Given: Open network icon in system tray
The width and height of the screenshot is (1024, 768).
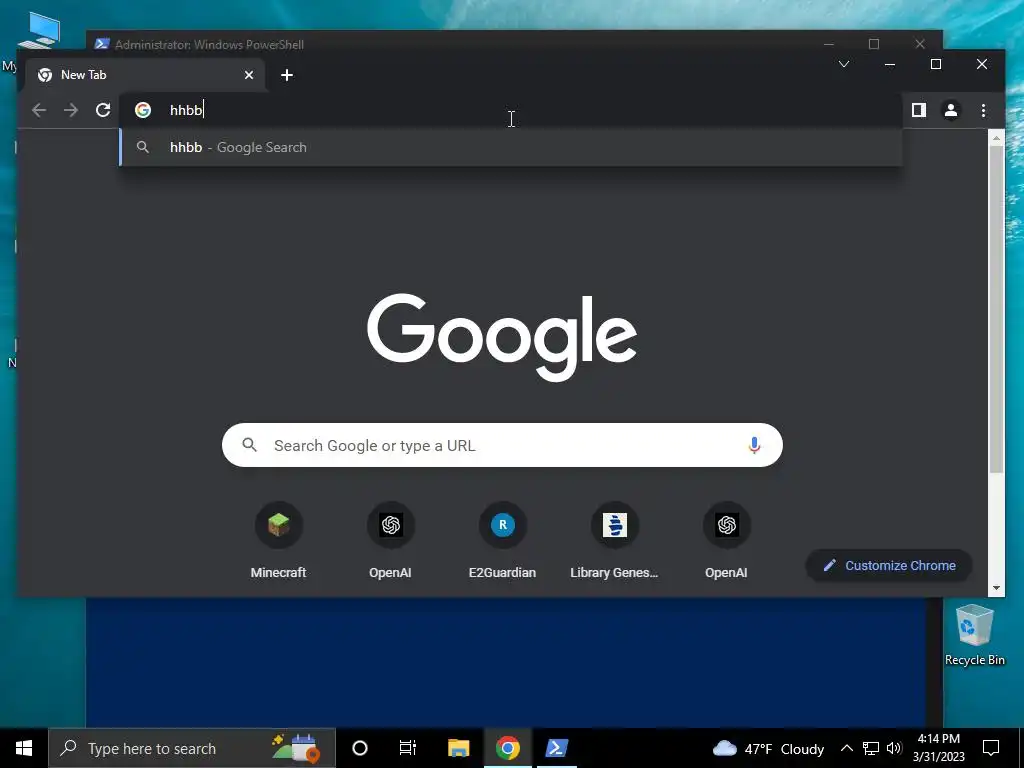Looking at the screenshot, I should pyautogui.click(x=871, y=748).
